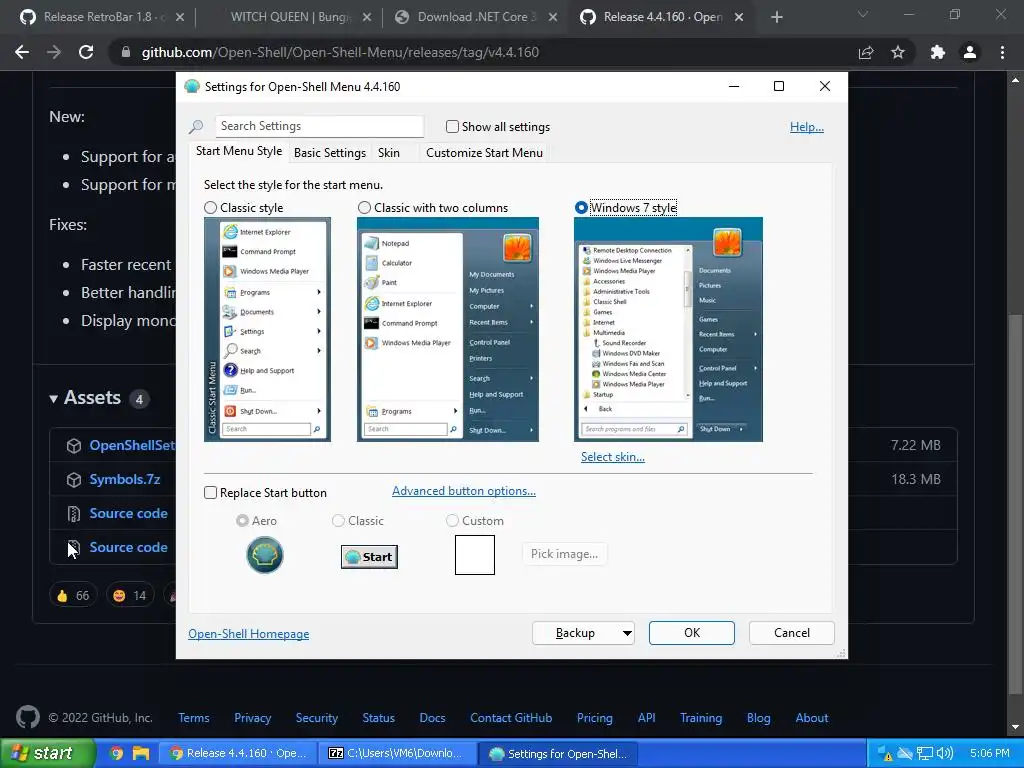Reload the GitHub page
The image size is (1024, 768).
[x=86, y=52]
